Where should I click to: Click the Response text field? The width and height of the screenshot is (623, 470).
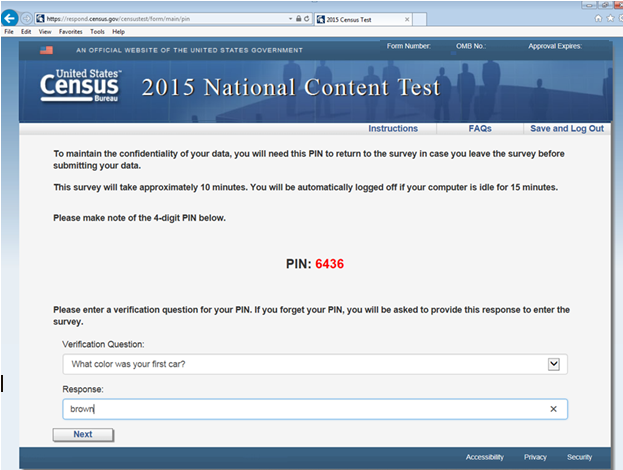315,409
